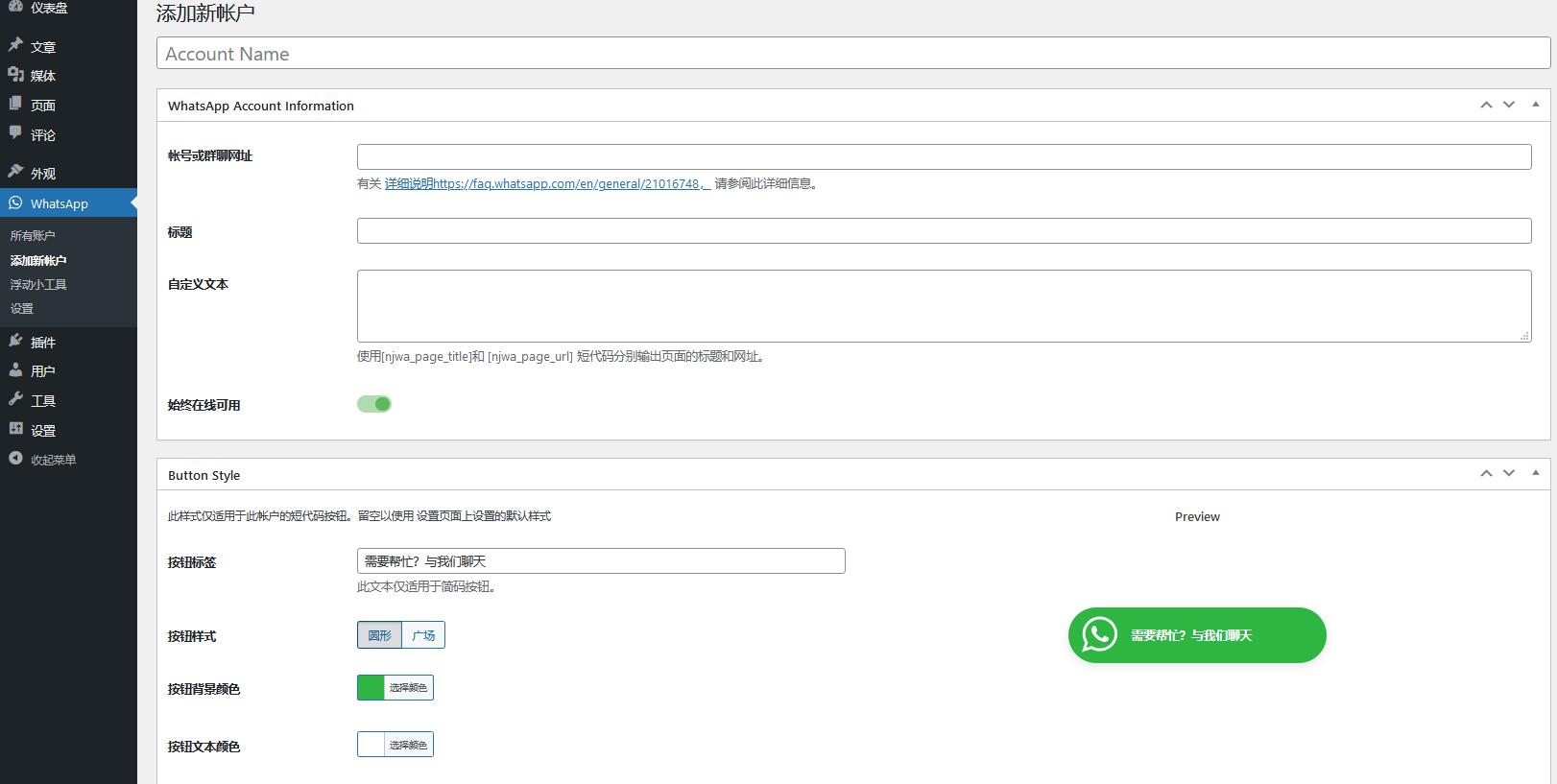
Task: Open the 按钮背景颜色 green color picker
Action: click(x=371, y=687)
